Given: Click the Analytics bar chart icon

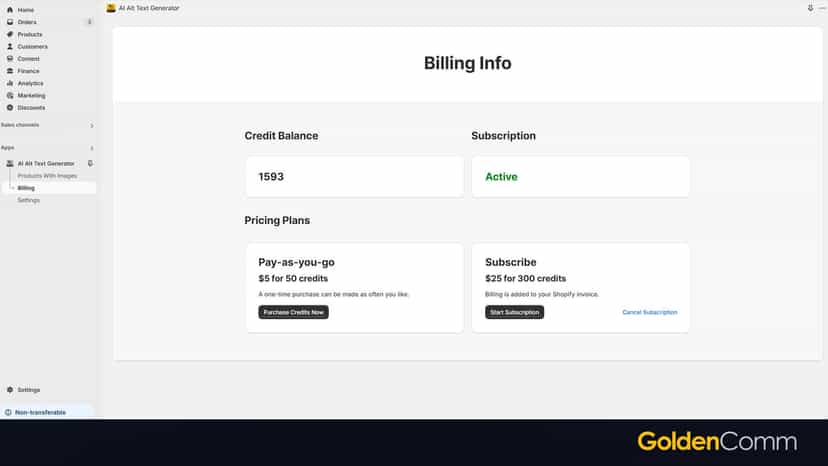Looking at the screenshot, I should [x=10, y=83].
